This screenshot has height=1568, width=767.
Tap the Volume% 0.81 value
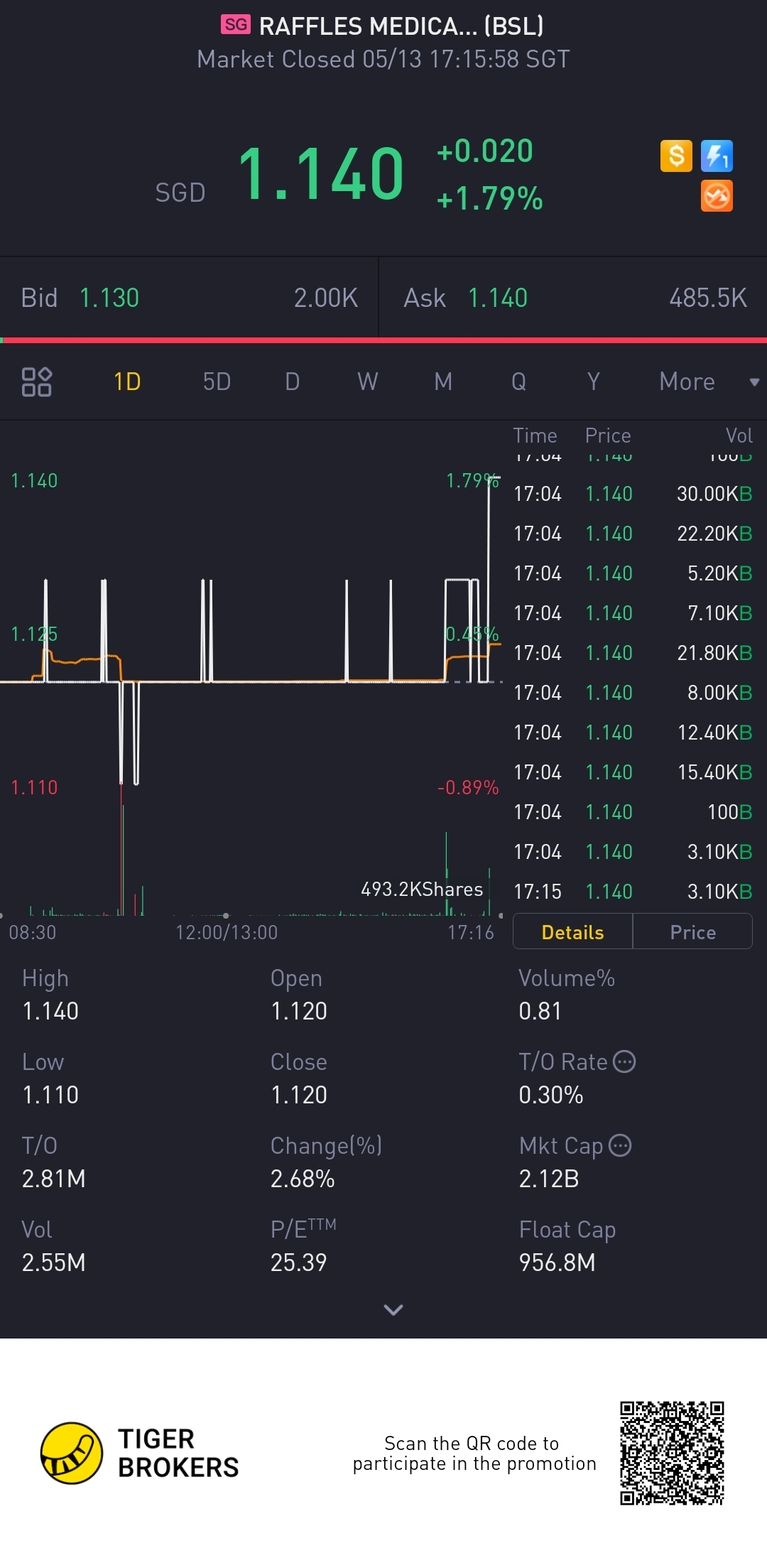[x=540, y=1011]
